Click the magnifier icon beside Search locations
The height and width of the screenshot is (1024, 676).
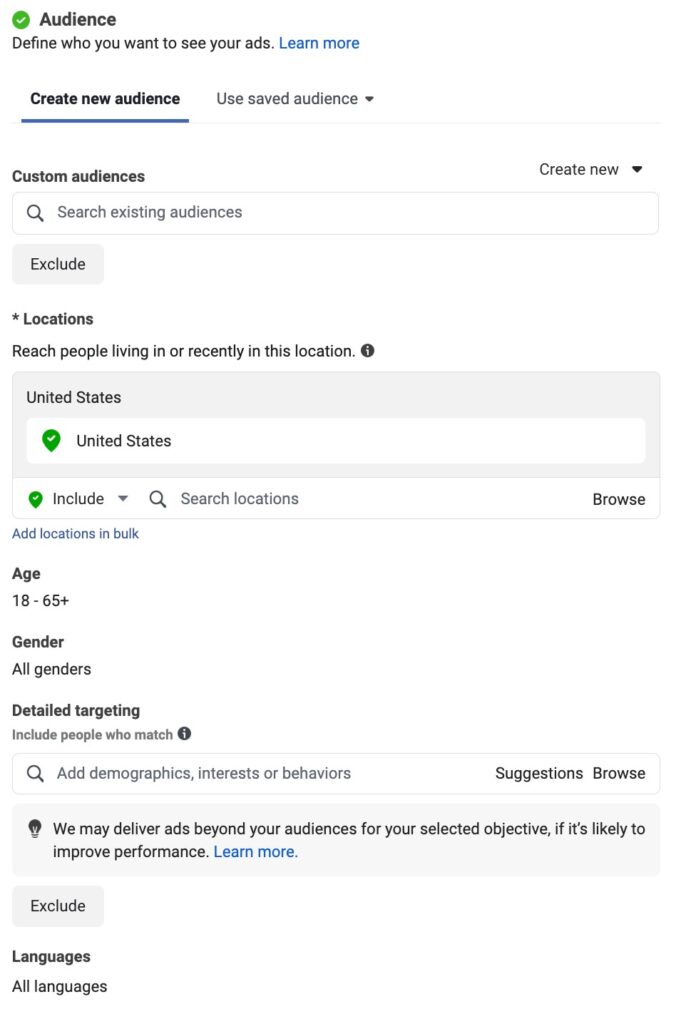click(158, 499)
